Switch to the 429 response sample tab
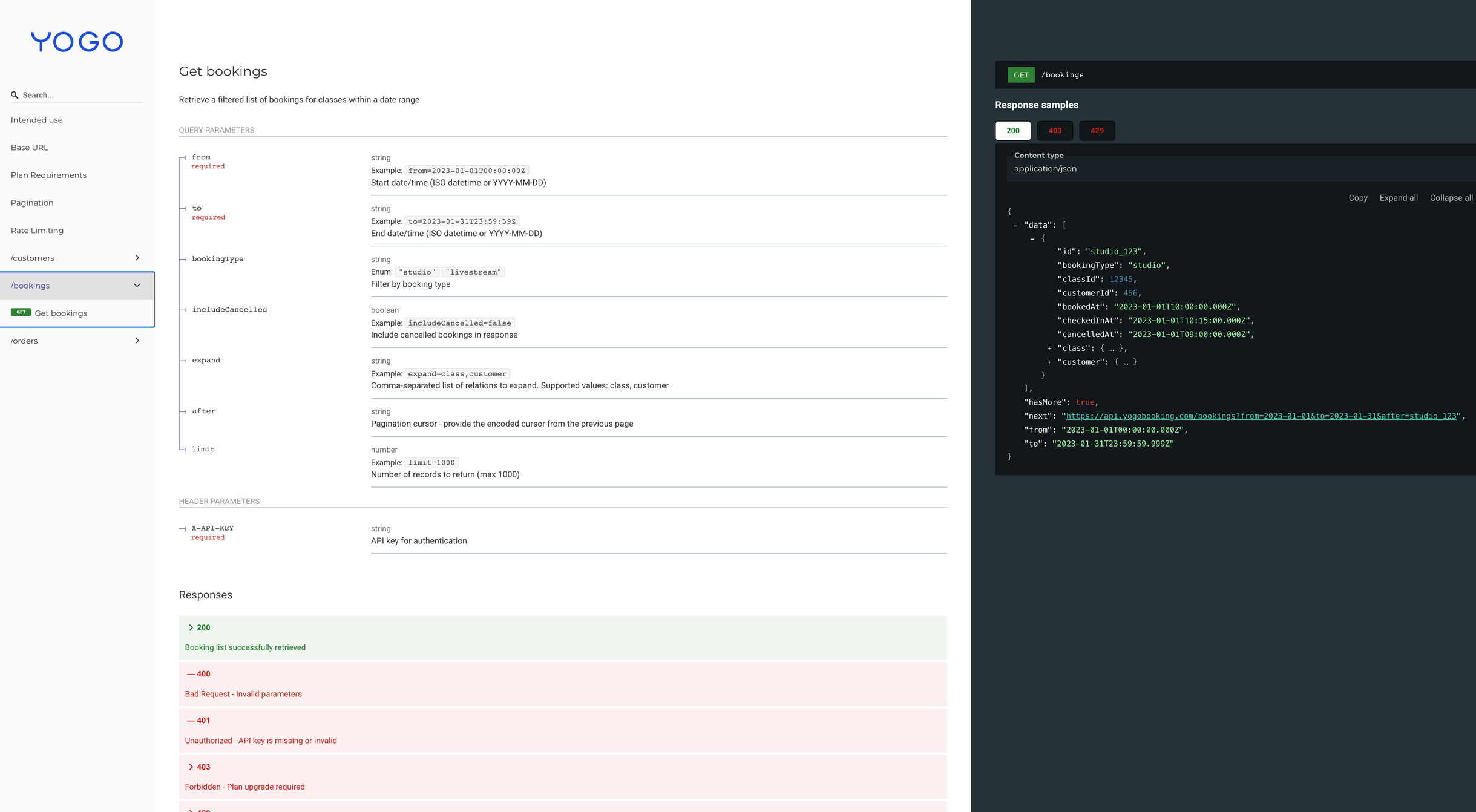Screen dimensions: 1476x812 (1097, 131)
